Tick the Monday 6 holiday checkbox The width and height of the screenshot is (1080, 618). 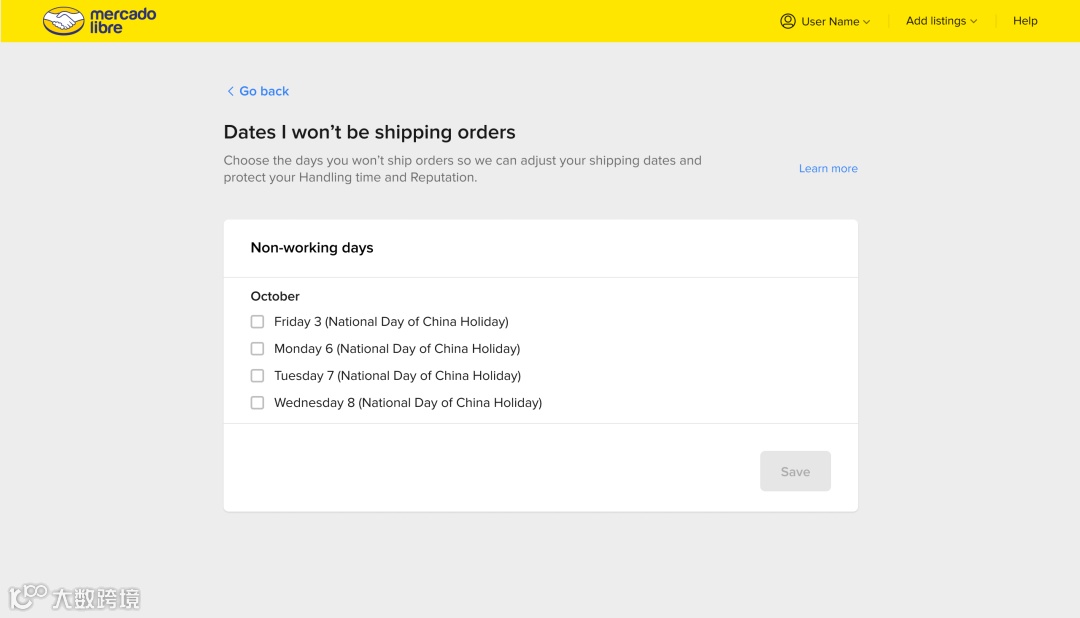257,349
